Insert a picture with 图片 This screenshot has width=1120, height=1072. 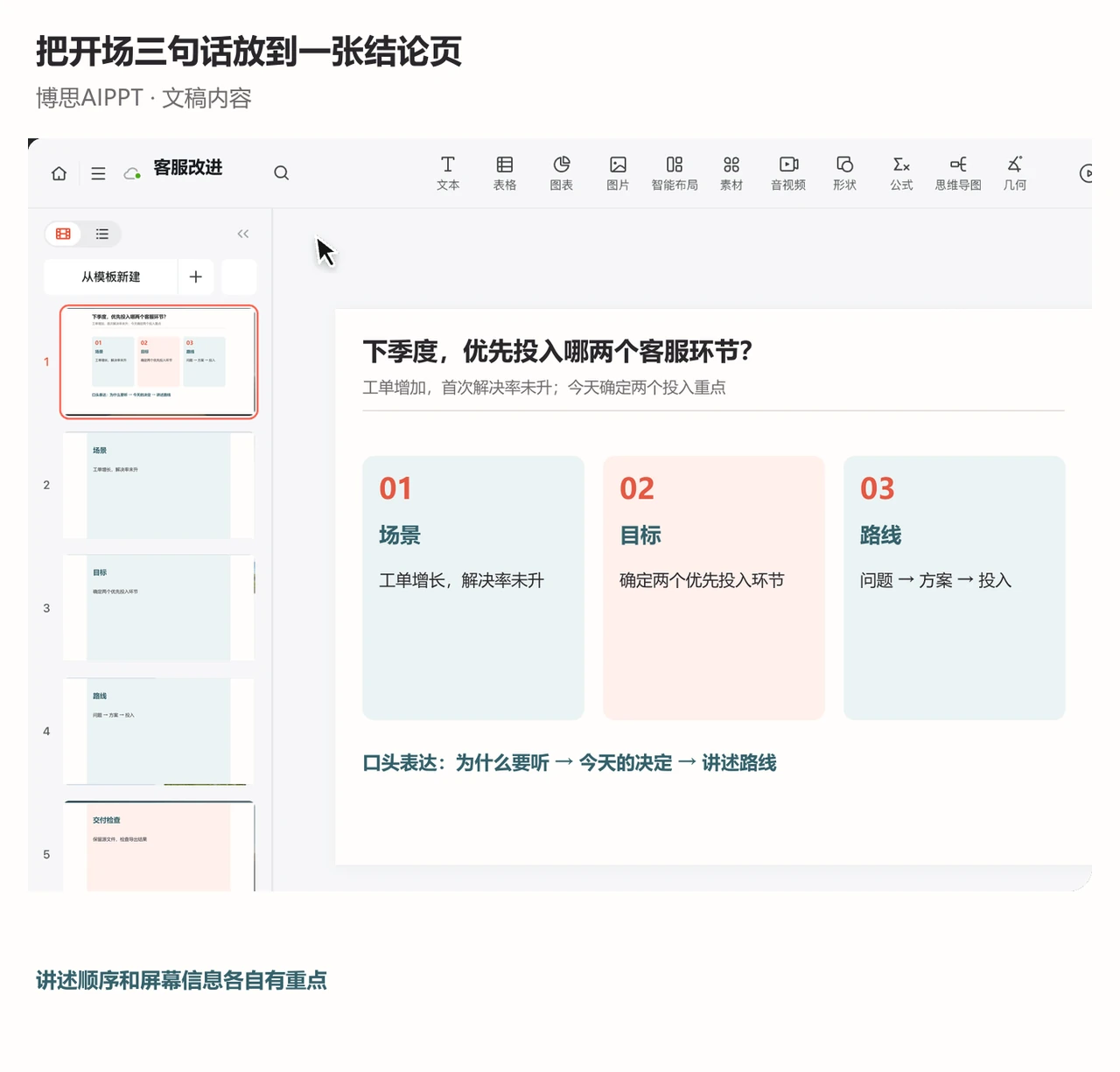[618, 173]
